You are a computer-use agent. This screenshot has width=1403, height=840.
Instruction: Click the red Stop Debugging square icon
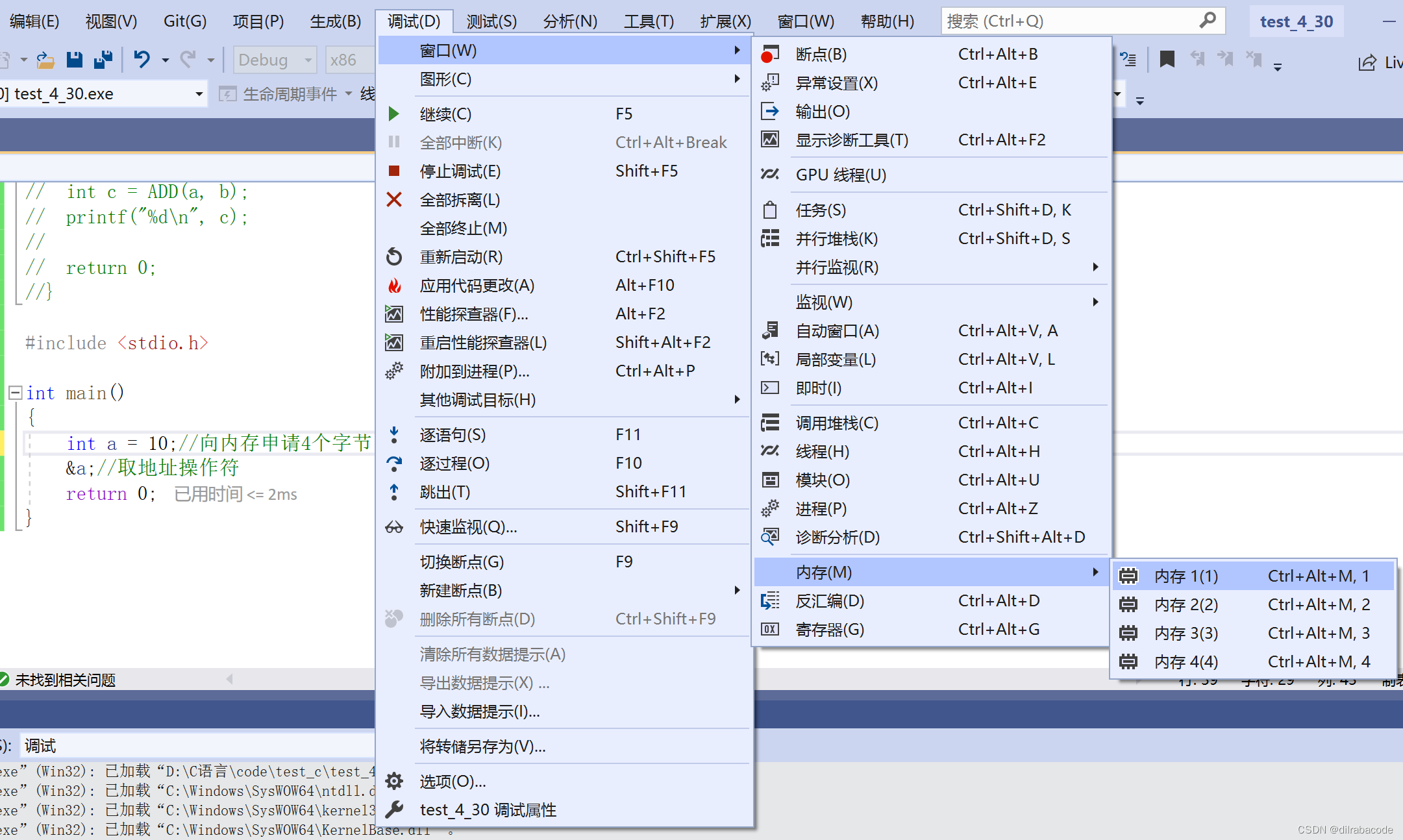(393, 171)
